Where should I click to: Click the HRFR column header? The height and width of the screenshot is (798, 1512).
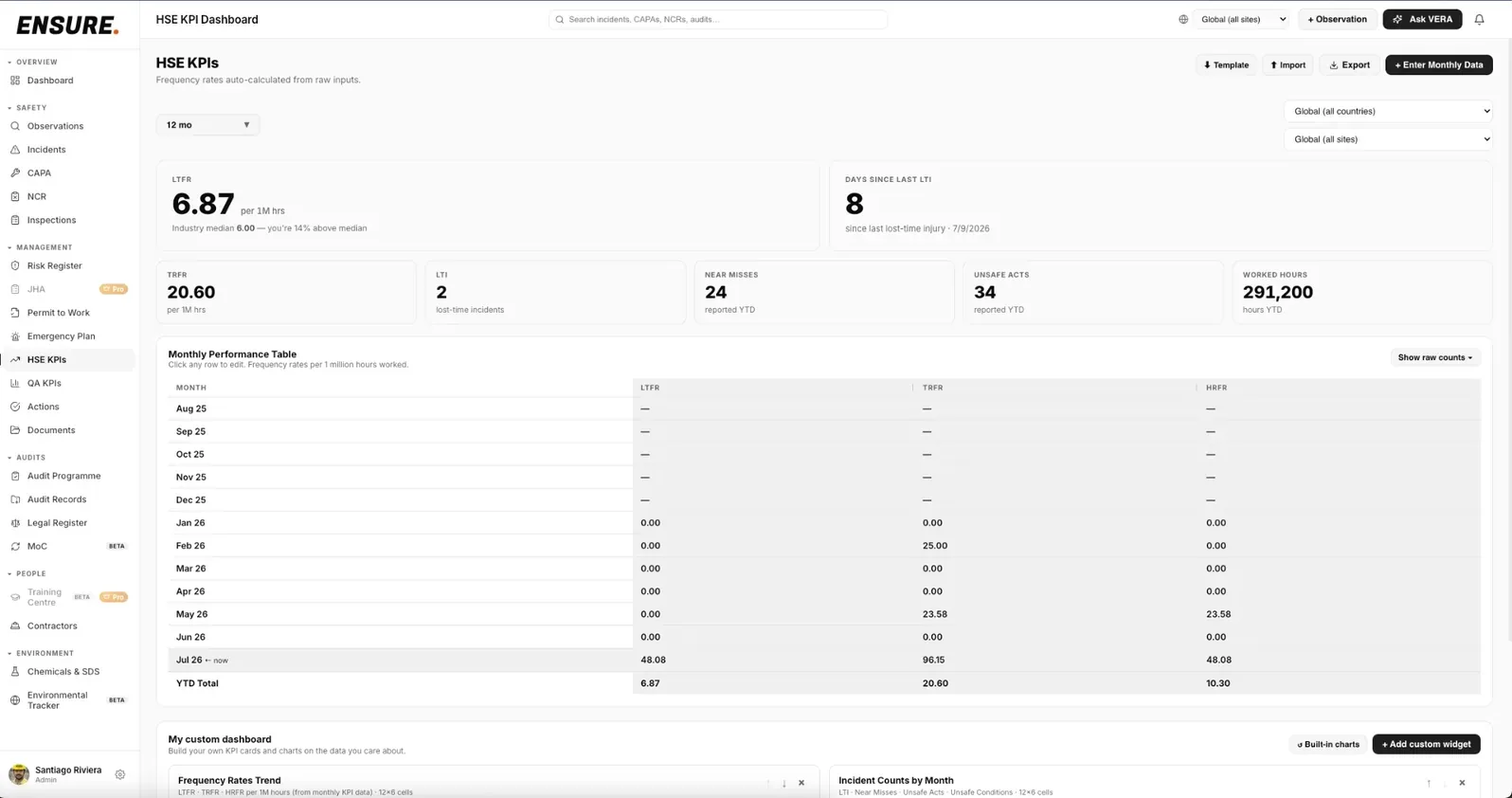coord(1216,388)
